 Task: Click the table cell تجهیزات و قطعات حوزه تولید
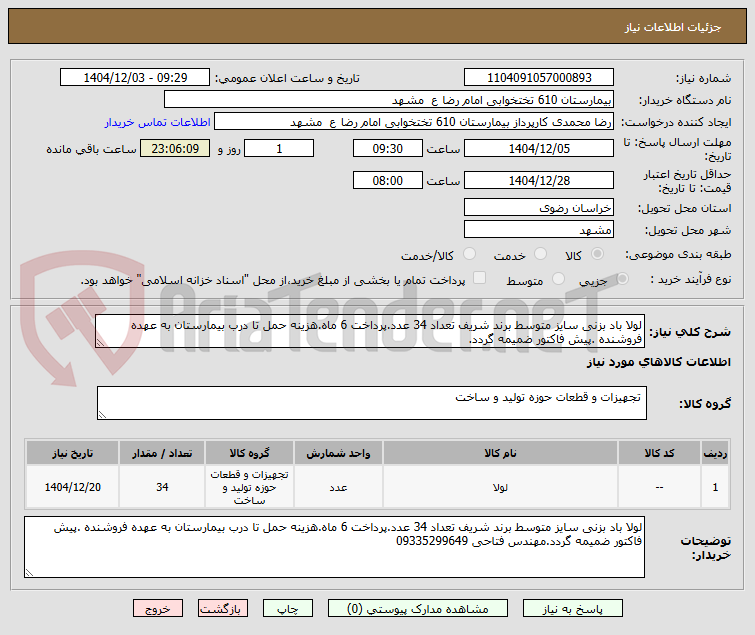[249, 487]
